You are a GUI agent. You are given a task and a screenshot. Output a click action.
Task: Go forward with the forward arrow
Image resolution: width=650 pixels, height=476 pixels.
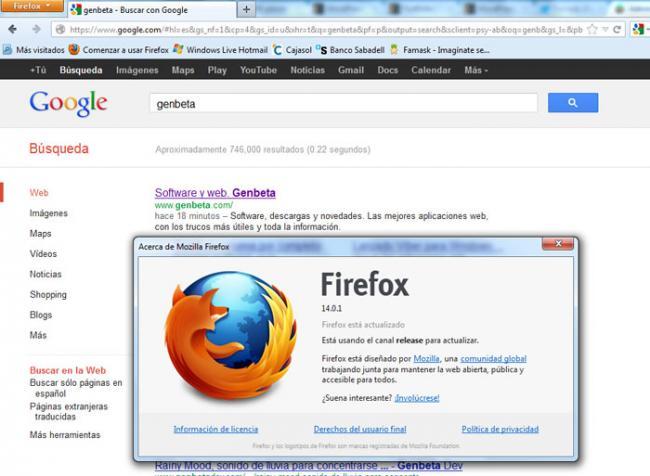coord(36,29)
